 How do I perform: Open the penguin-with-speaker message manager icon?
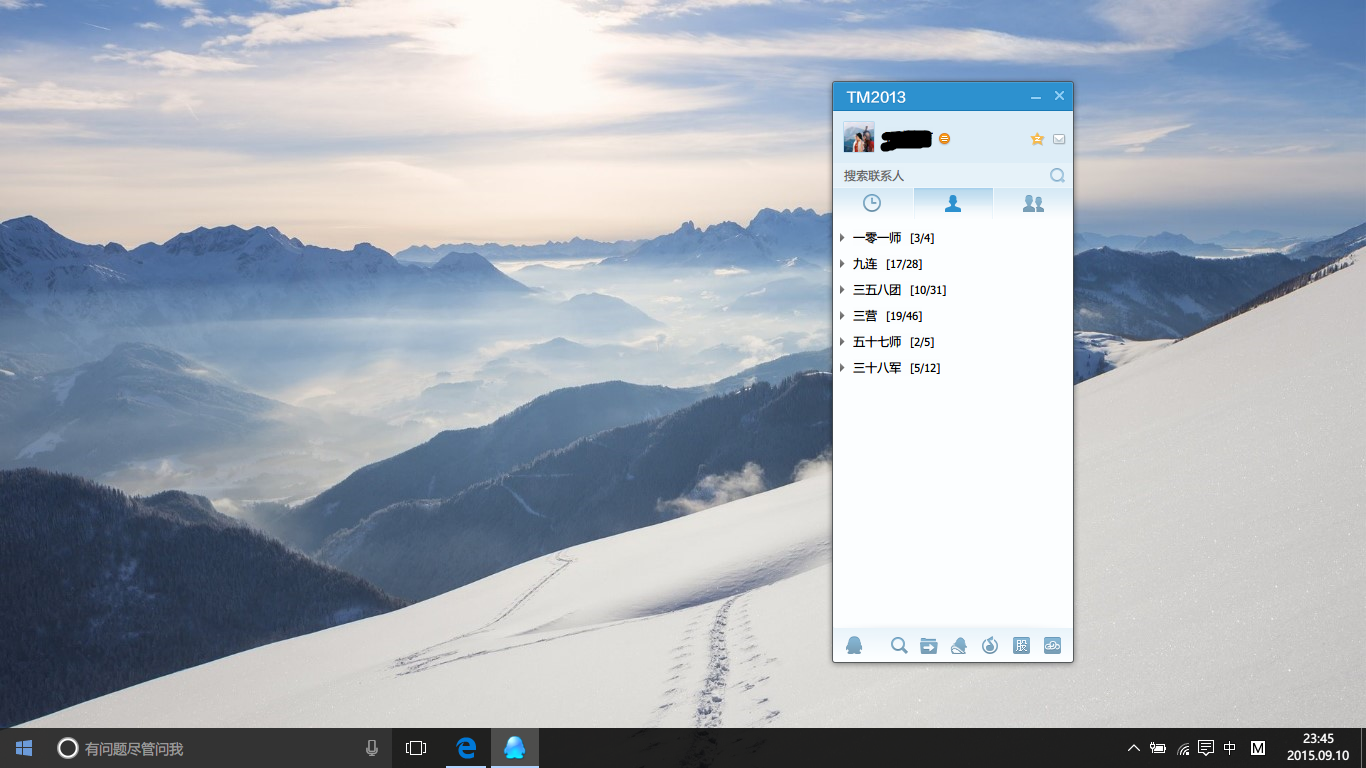[959, 645]
